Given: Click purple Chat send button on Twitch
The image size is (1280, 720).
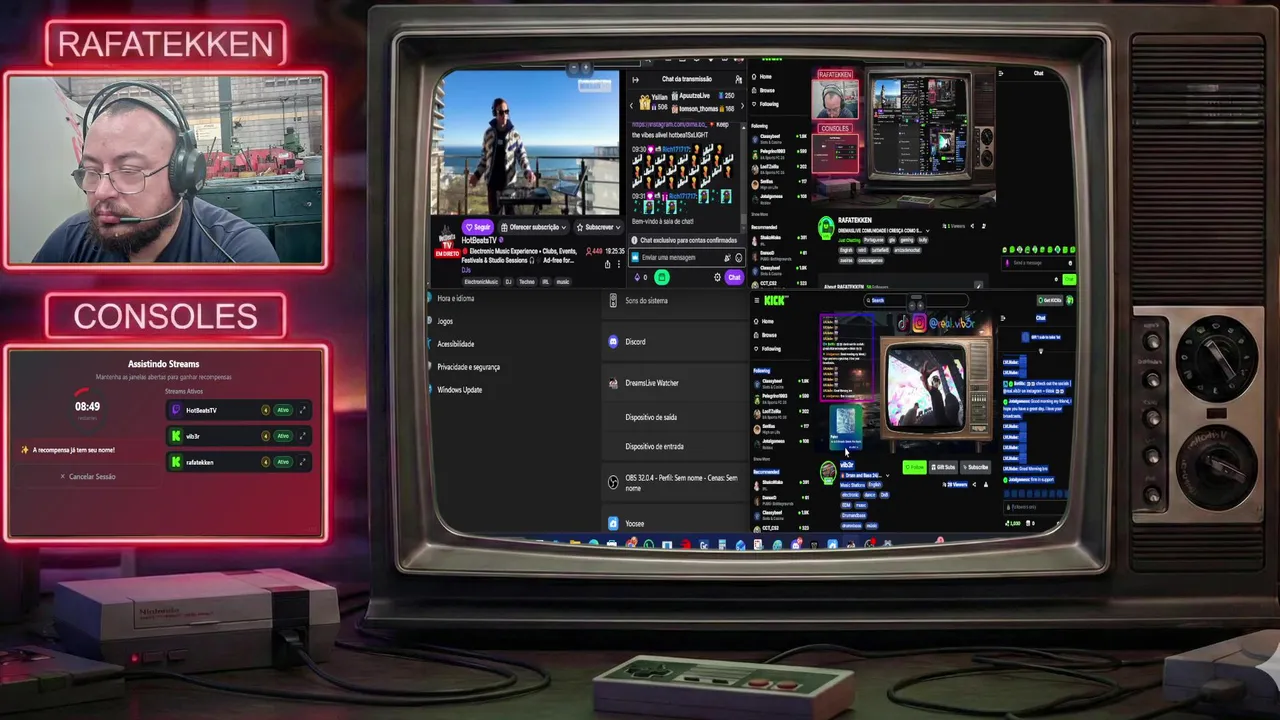Looking at the screenshot, I should click(x=734, y=277).
